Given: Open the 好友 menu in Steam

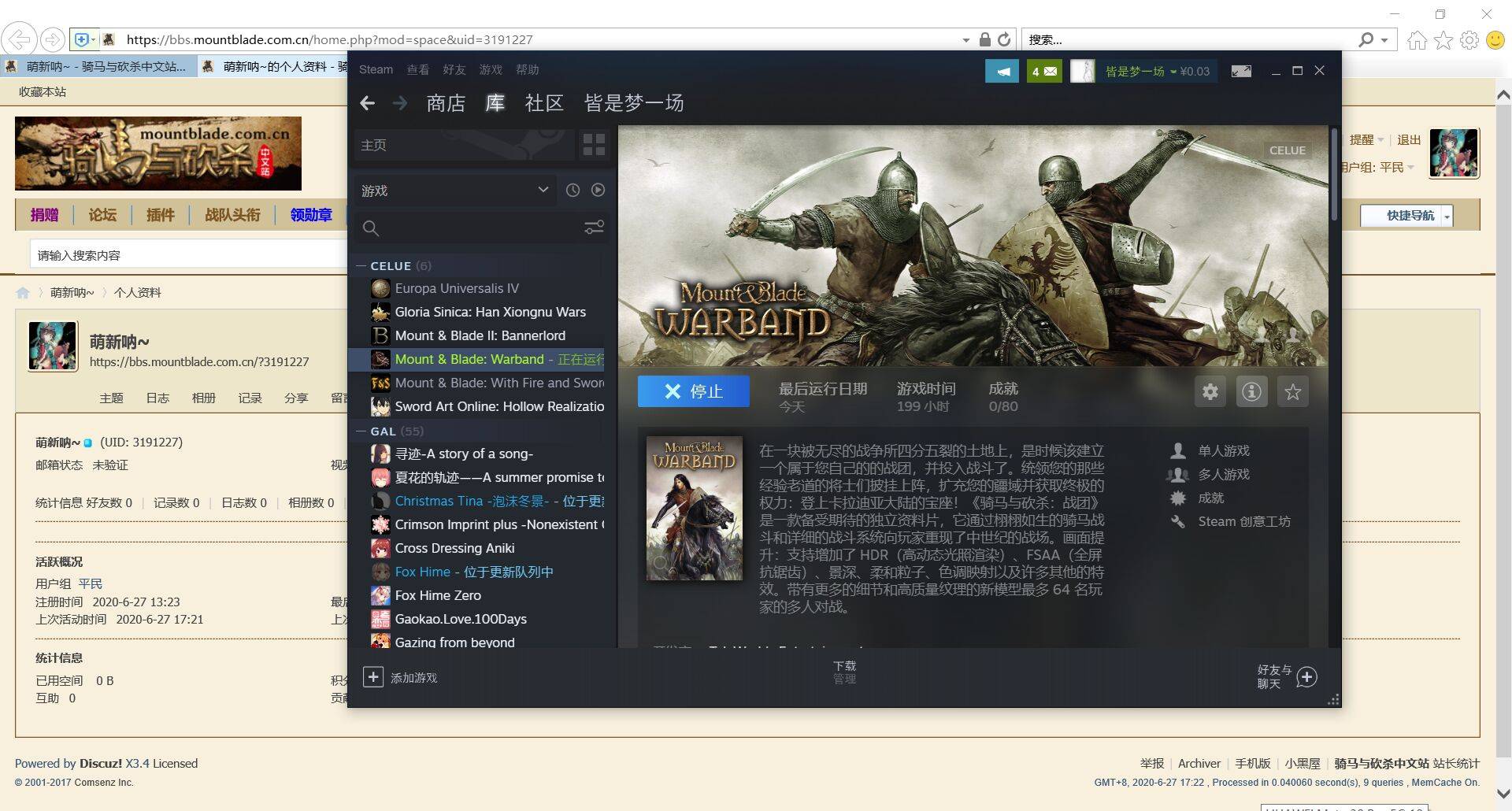Looking at the screenshot, I should (x=454, y=69).
